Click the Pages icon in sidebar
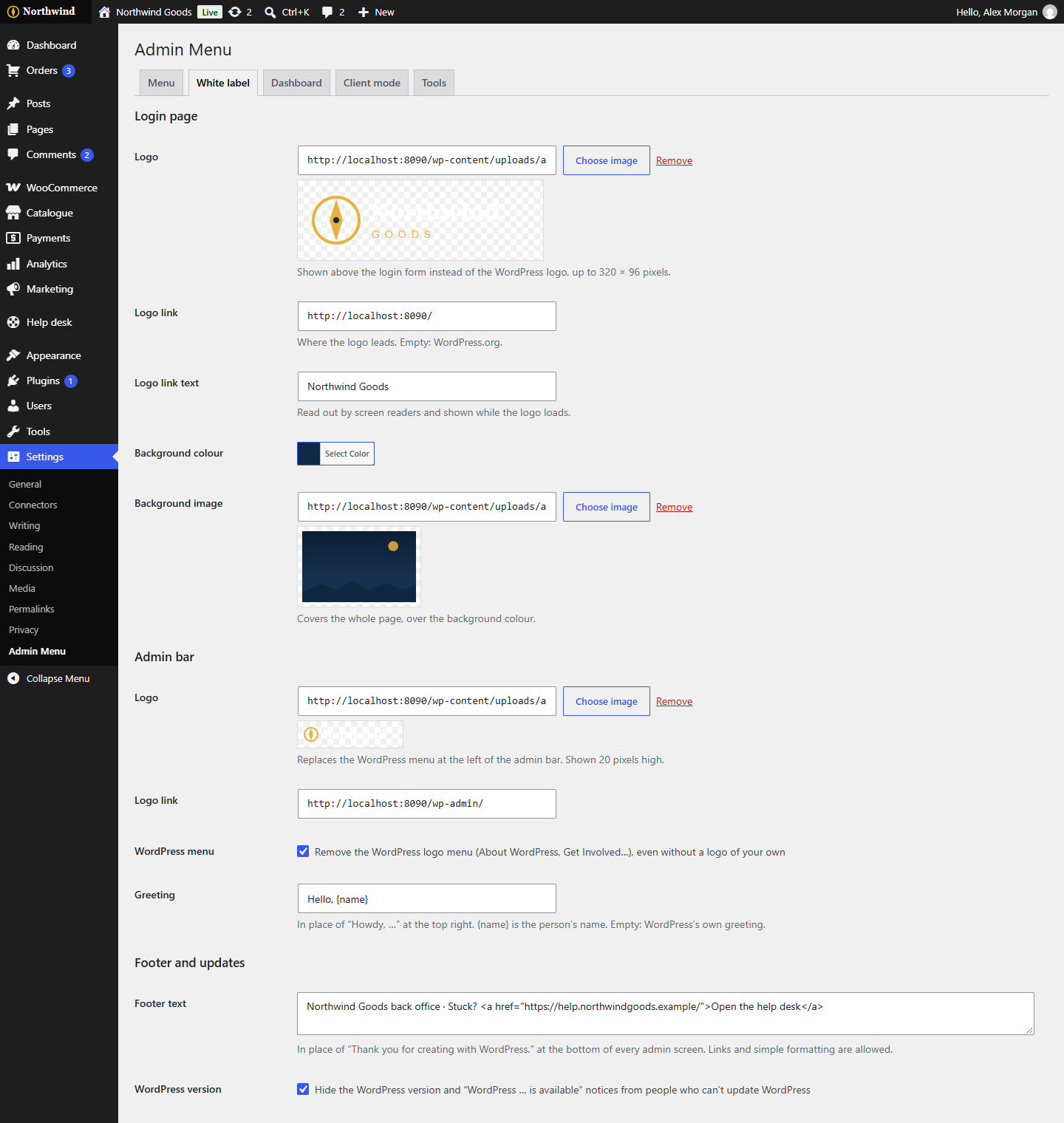Viewport: 1064px width, 1123px height. click(13, 129)
